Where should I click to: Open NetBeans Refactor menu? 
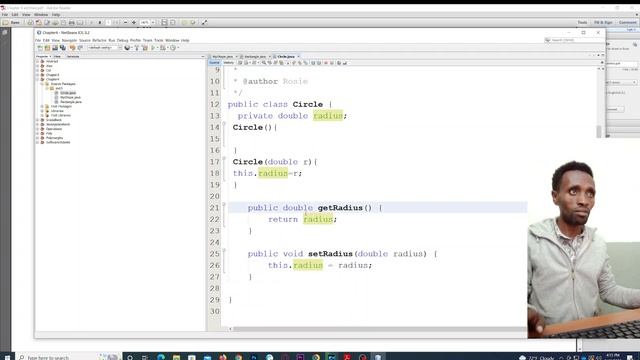click(x=99, y=40)
